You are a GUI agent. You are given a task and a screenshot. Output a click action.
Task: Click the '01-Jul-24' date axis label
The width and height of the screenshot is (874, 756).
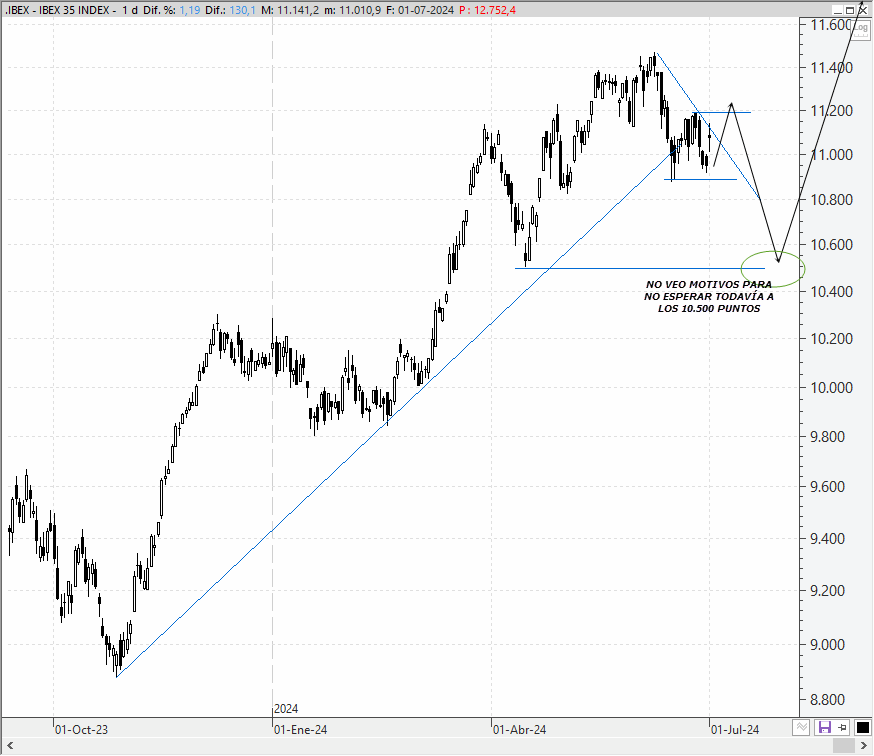click(x=735, y=730)
